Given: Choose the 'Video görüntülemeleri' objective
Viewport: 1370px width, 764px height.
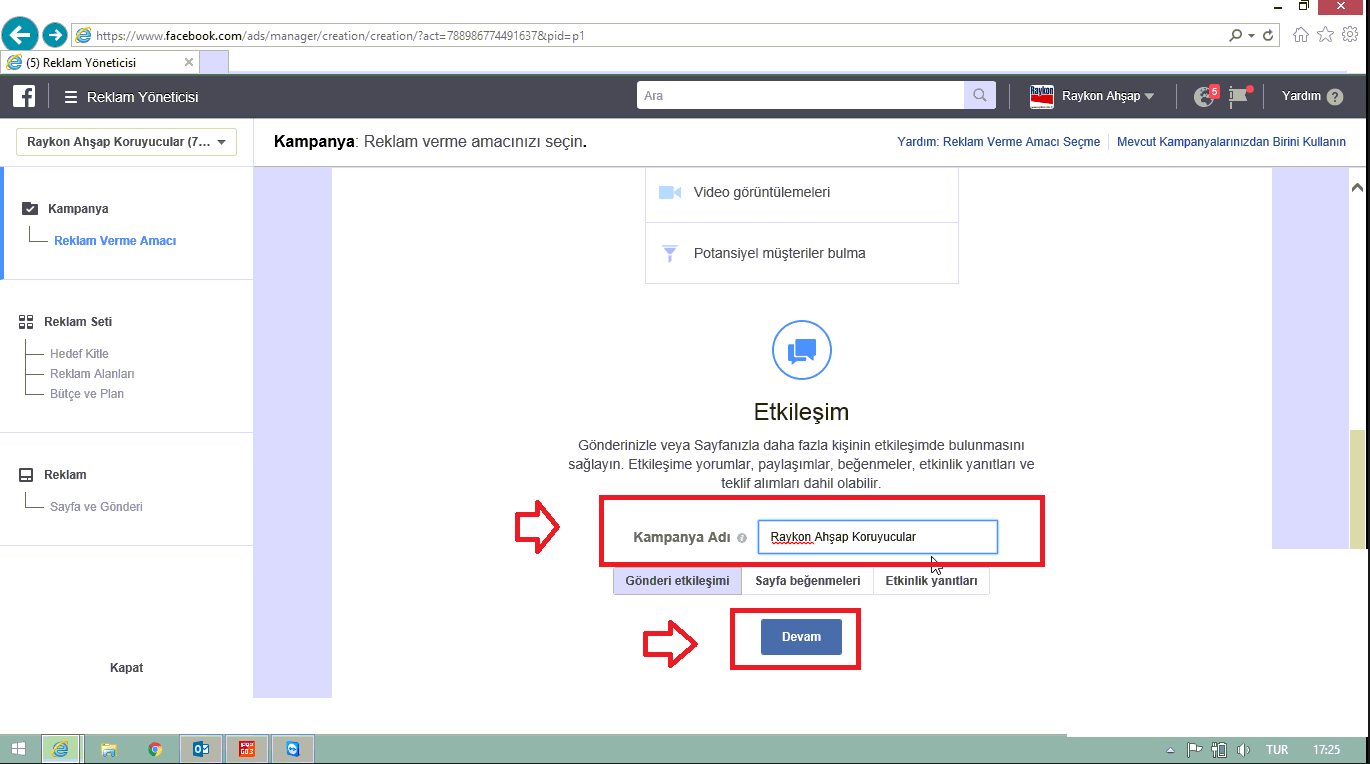Looking at the screenshot, I should (802, 192).
